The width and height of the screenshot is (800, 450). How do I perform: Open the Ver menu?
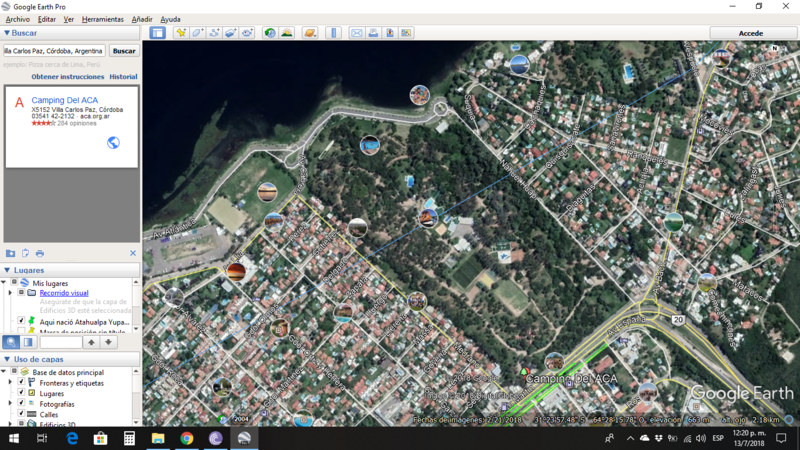pyautogui.click(x=68, y=19)
